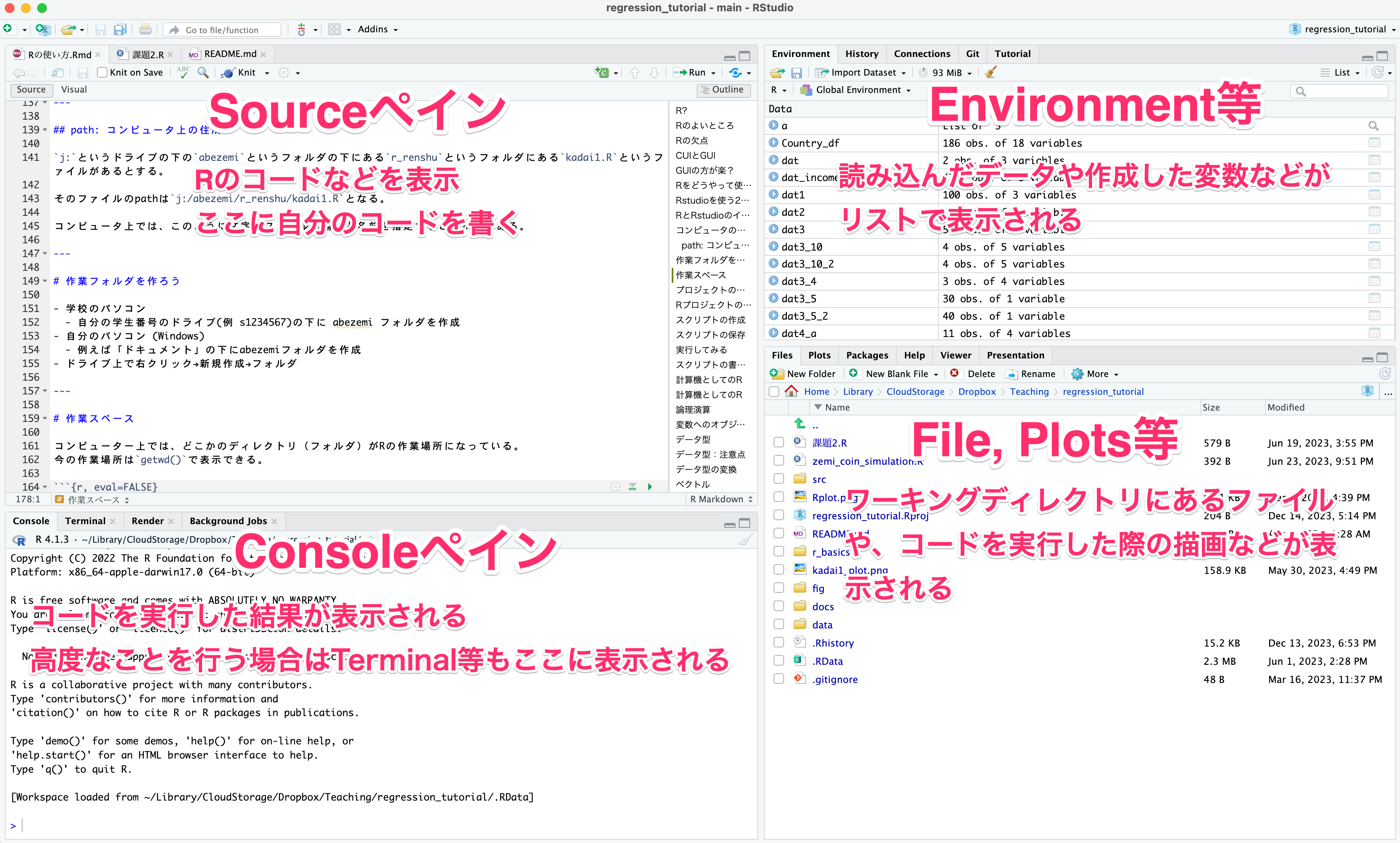1400x843 pixels.
Task: Tick the checkbox next to fig folder
Action: [x=779, y=588]
